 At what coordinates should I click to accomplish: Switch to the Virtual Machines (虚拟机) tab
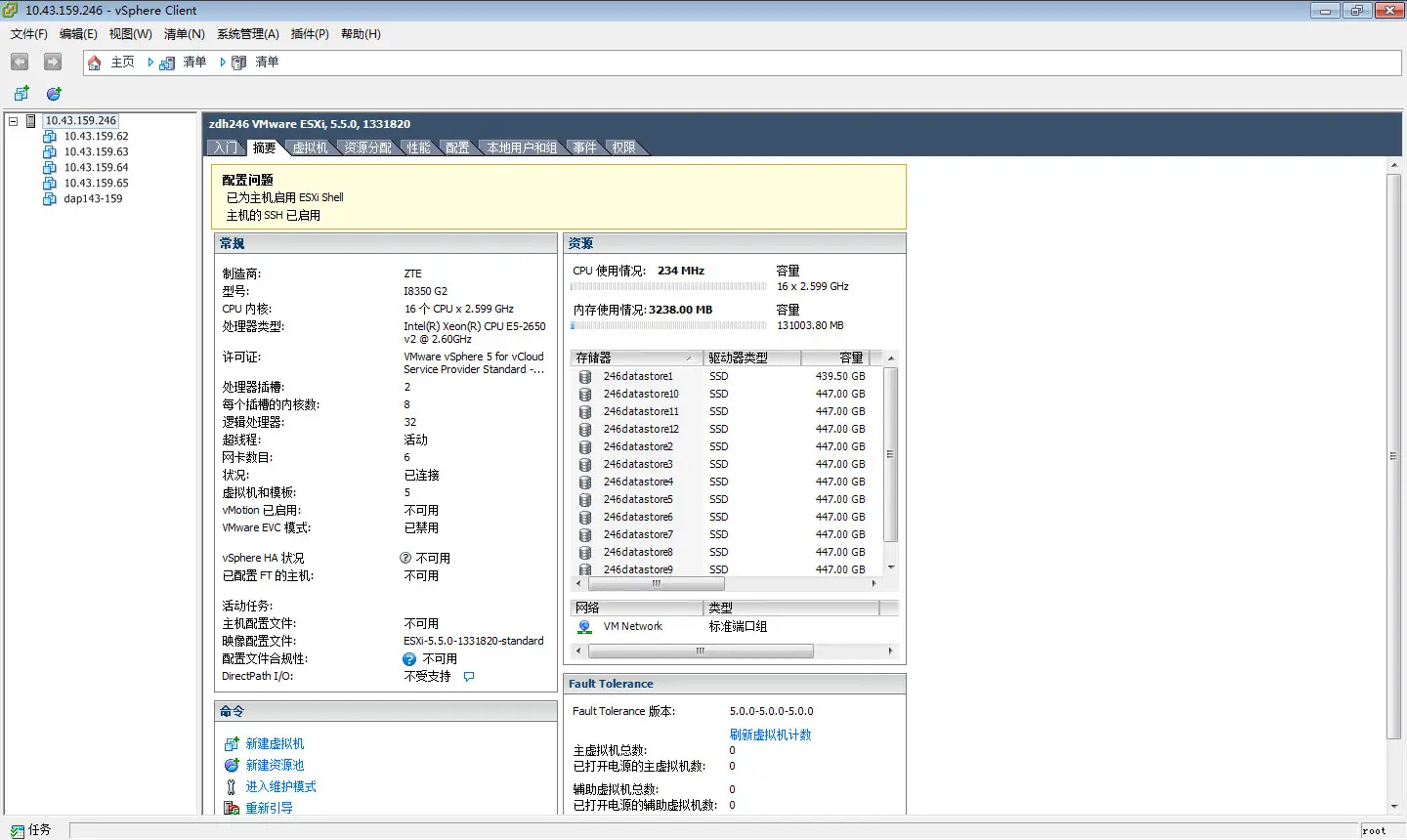(x=310, y=148)
